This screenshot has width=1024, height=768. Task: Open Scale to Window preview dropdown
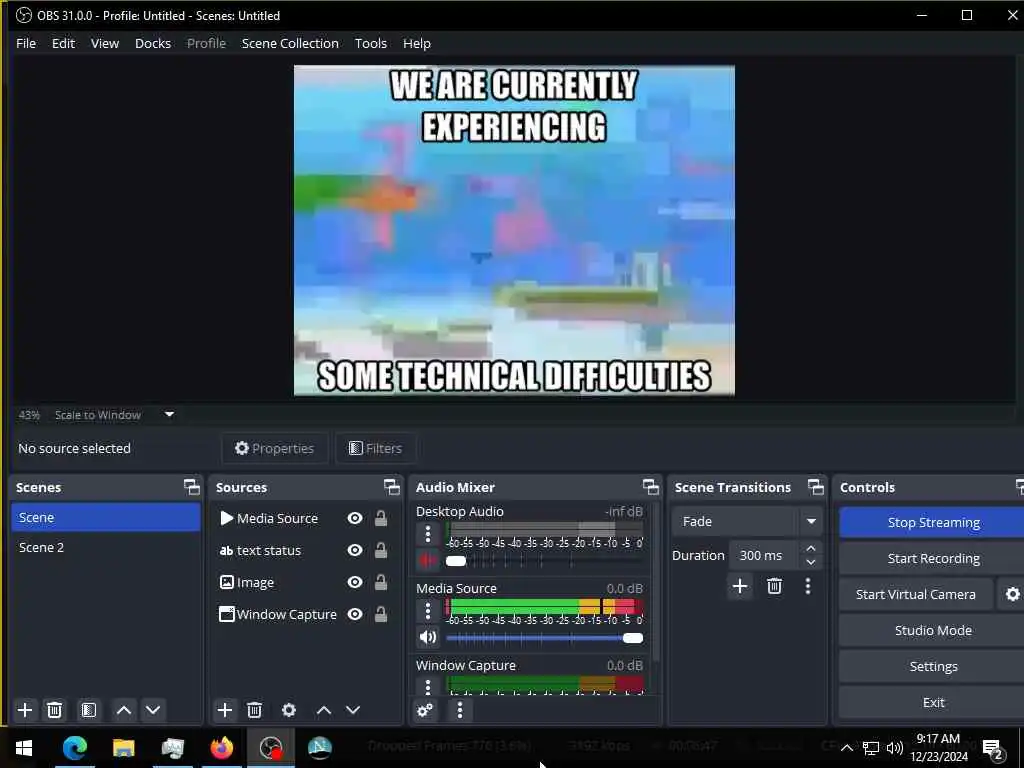[x=114, y=415]
